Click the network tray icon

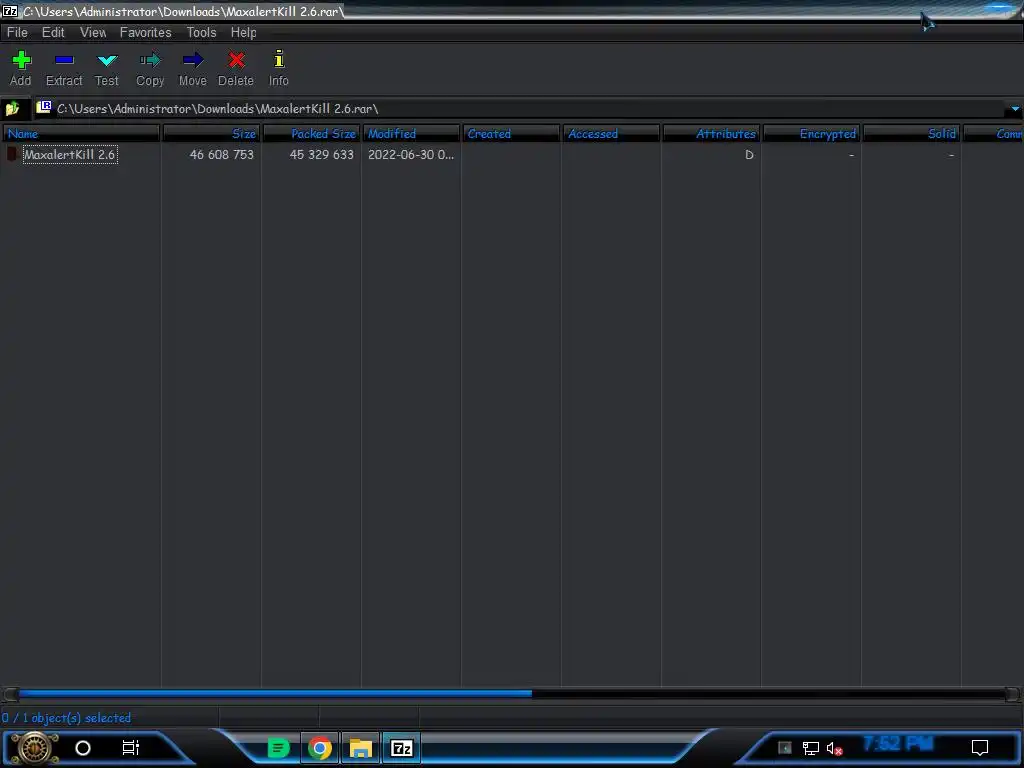pos(810,748)
